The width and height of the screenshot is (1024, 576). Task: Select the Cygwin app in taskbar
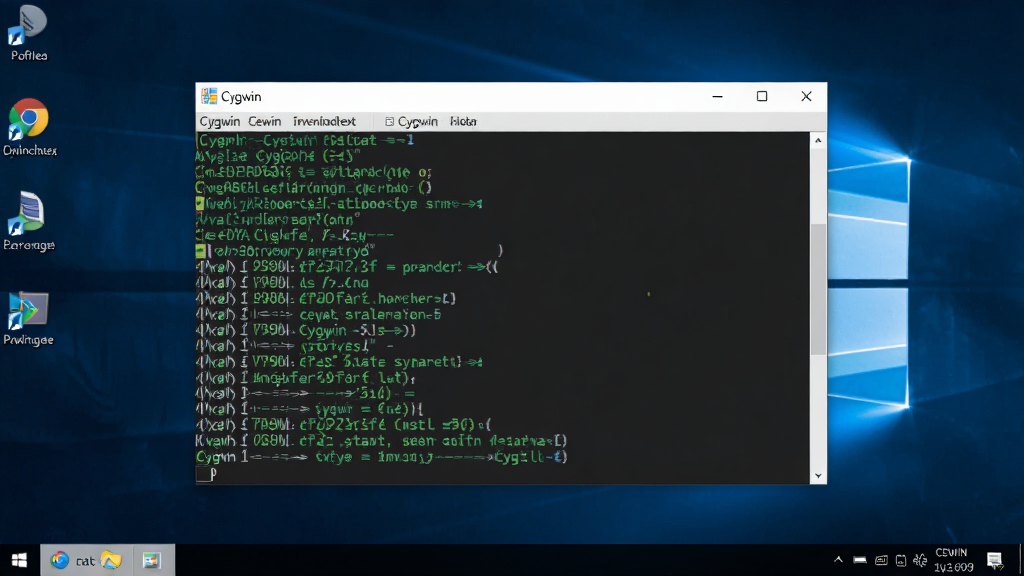152,560
